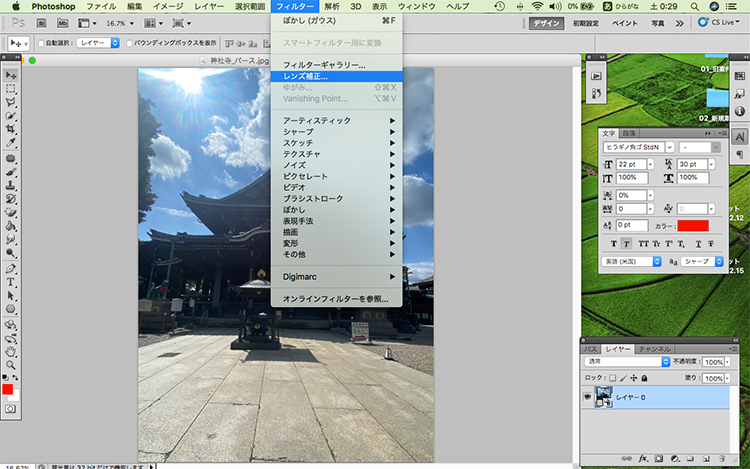The width and height of the screenshot is (750, 469).
Task: Open the 通常 blend mode dropdown
Action: click(x=627, y=362)
